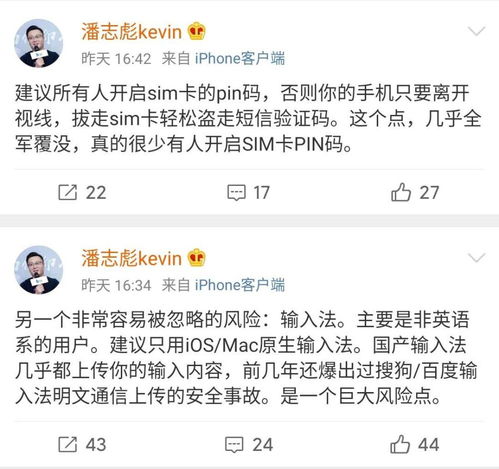Viewport: 499px width, 469px height.
Task: Tap repost icon on the input method post
Action: click(x=68, y=444)
